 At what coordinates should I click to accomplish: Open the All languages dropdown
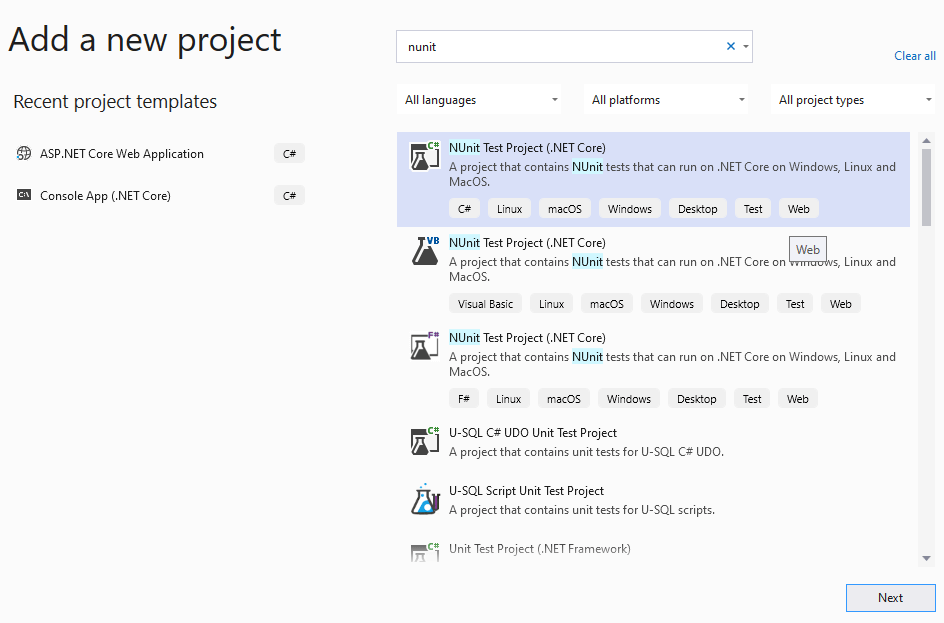tap(480, 100)
